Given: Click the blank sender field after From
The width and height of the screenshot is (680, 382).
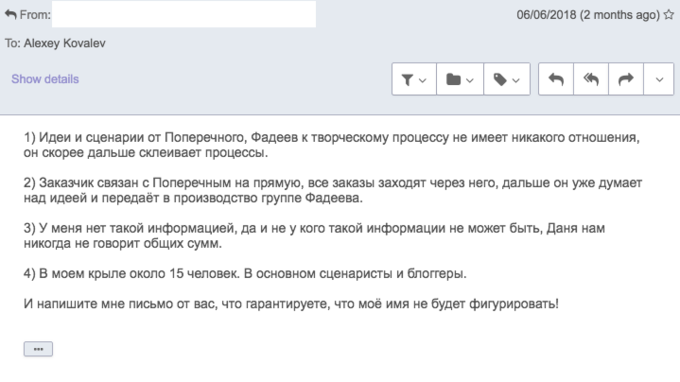Looking at the screenshot, I should pos(184,14).
